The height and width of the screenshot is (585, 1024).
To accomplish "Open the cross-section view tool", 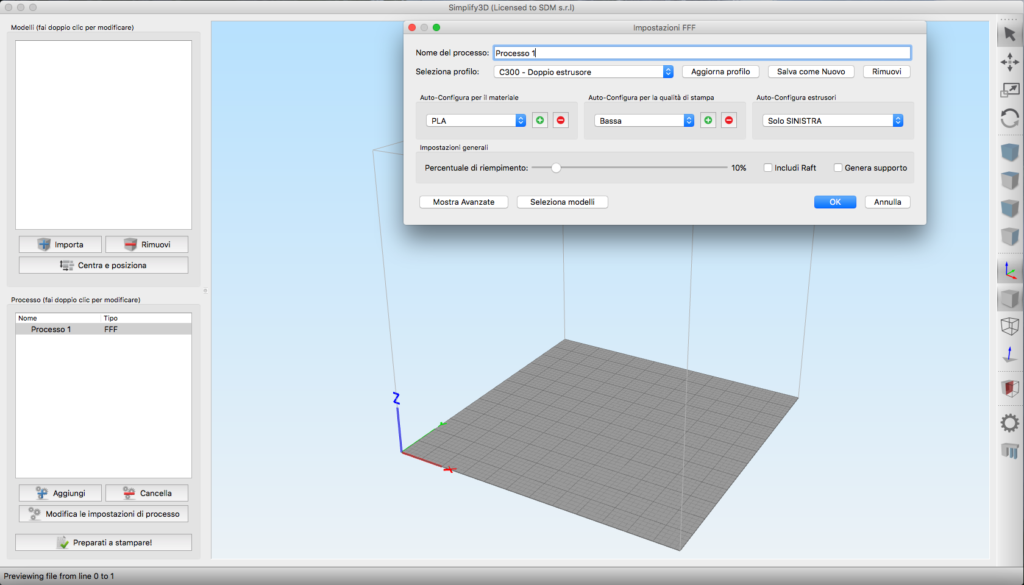I will coord(1009,388).
